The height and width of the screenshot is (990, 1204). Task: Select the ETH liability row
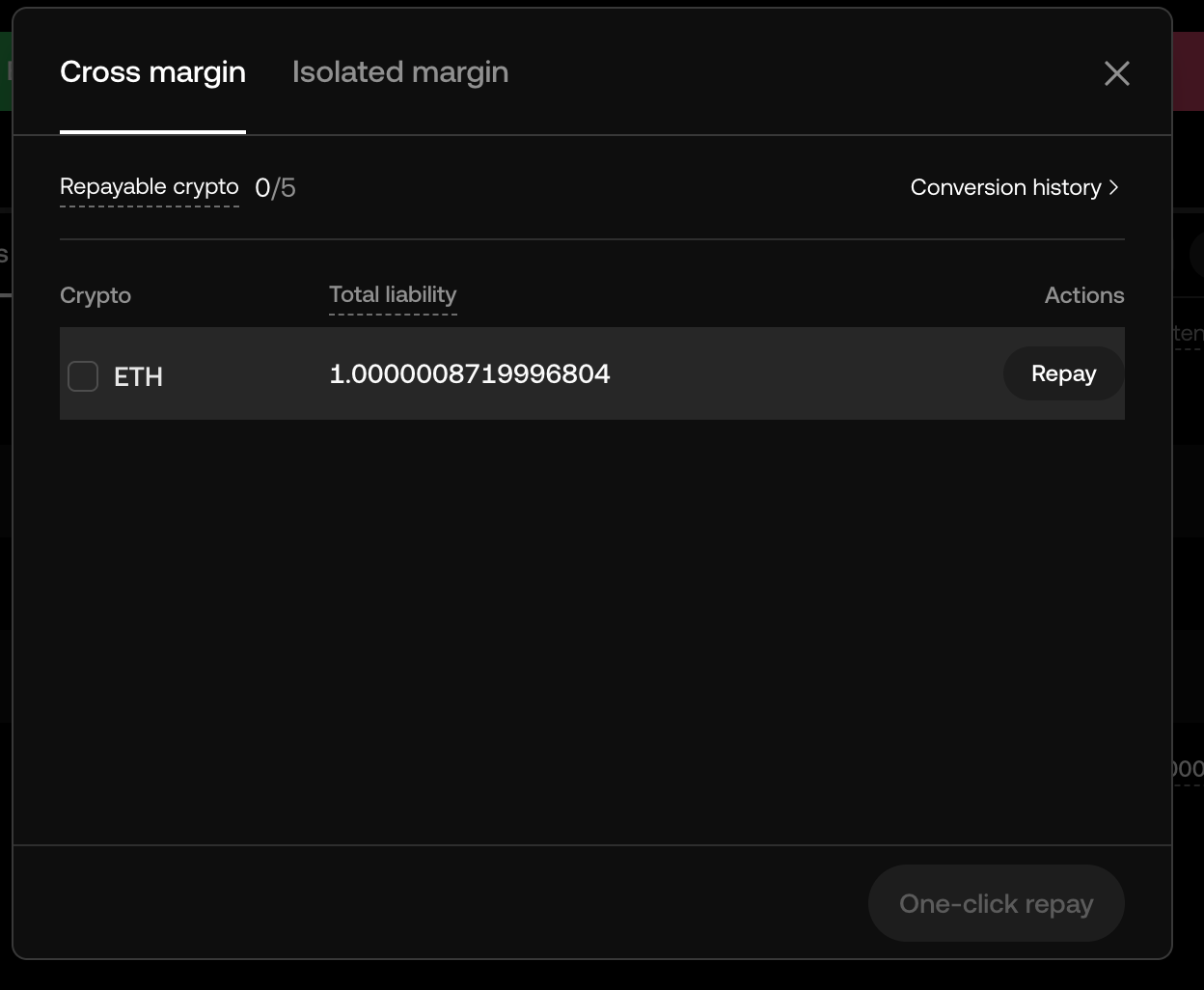(x=592, y=373)
